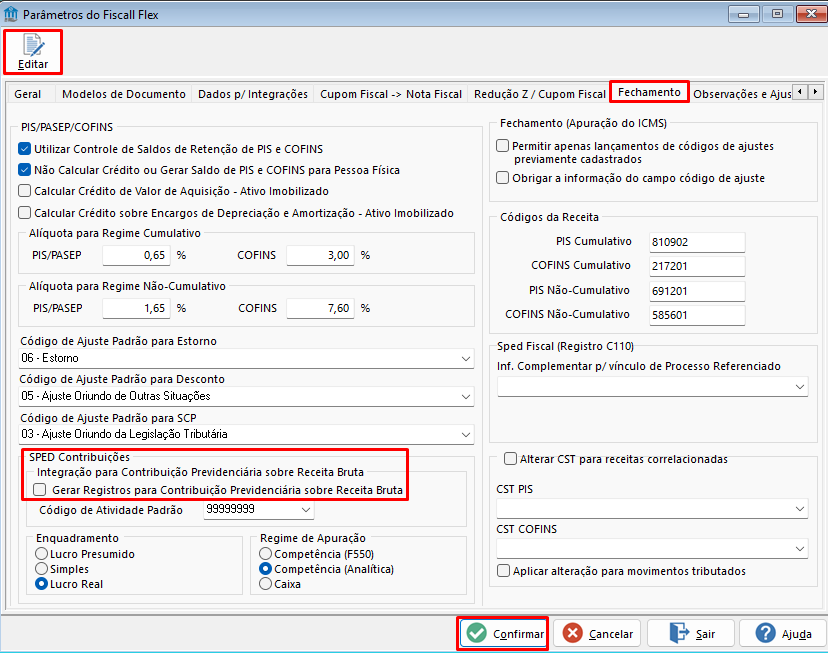
Task: Select Caixa regime de apuração
Action: (266, 584)
